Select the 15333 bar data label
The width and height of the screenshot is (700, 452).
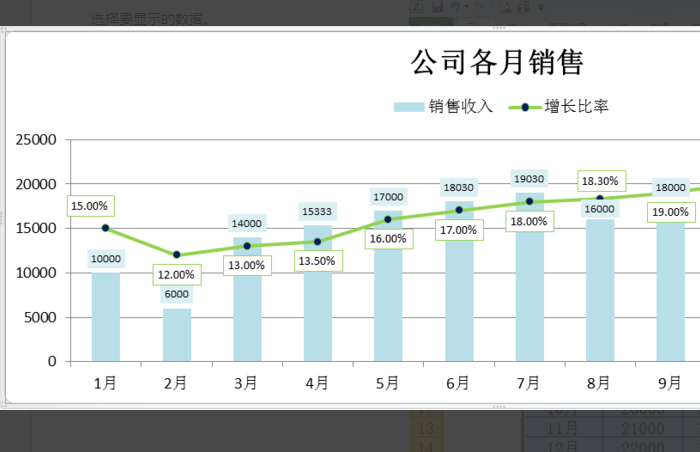coord(317,211)
